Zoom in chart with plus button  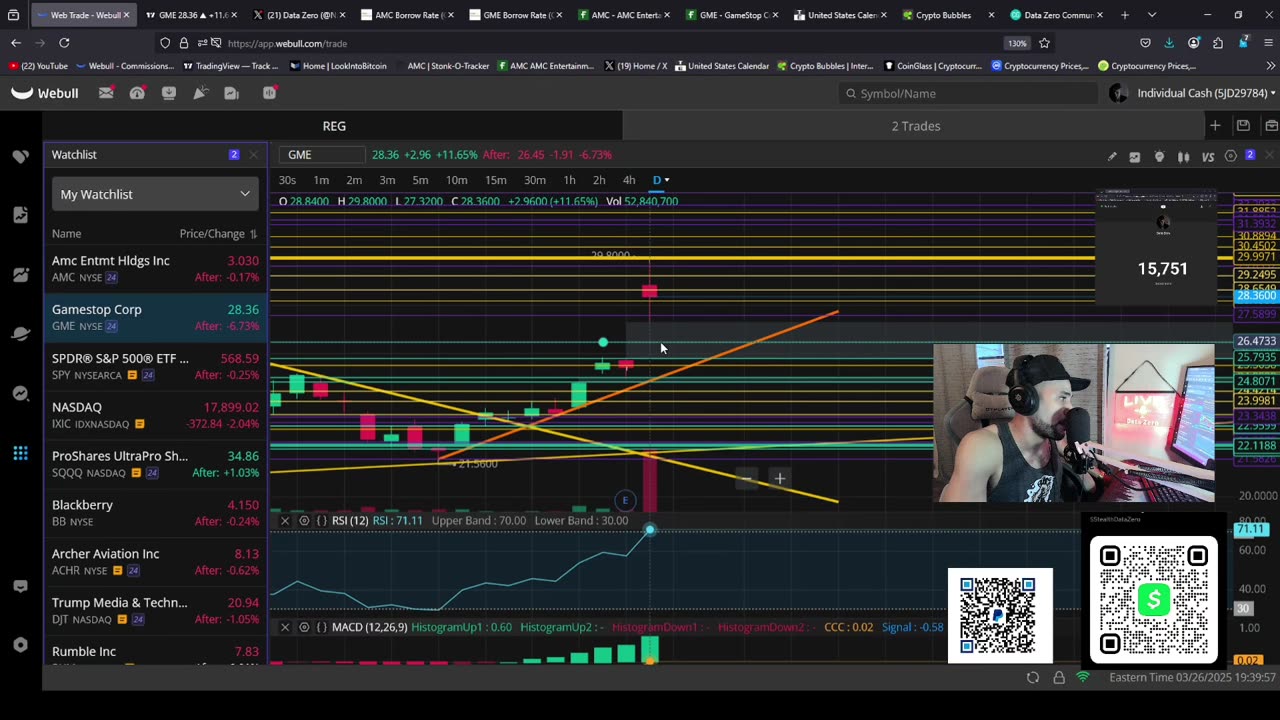tap(780, 479)
